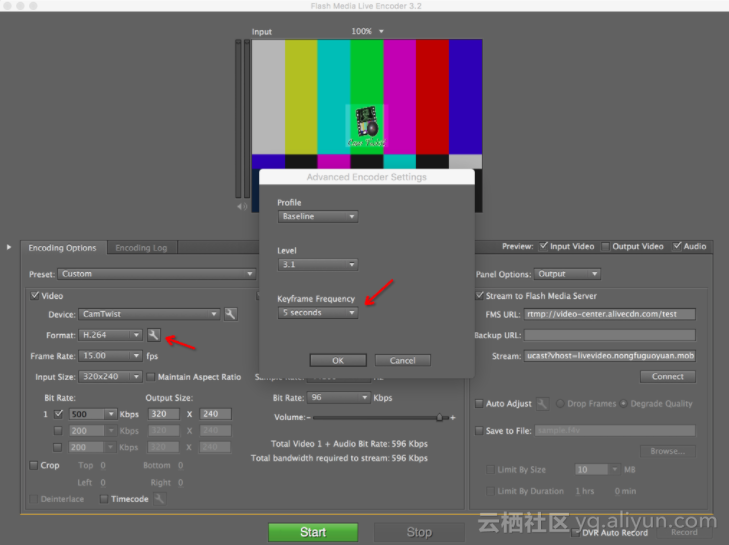Open Keyframe Frequency 5 seconds dropdown

[x=318, y=312]
